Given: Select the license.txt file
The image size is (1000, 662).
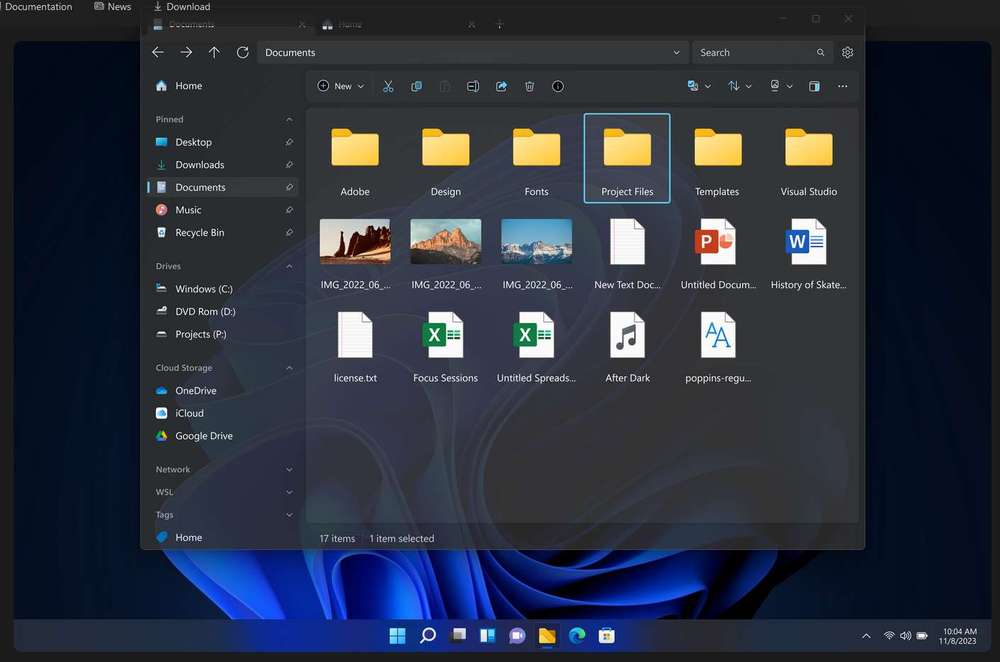Looking at the screenshot, I should (355, 346).
